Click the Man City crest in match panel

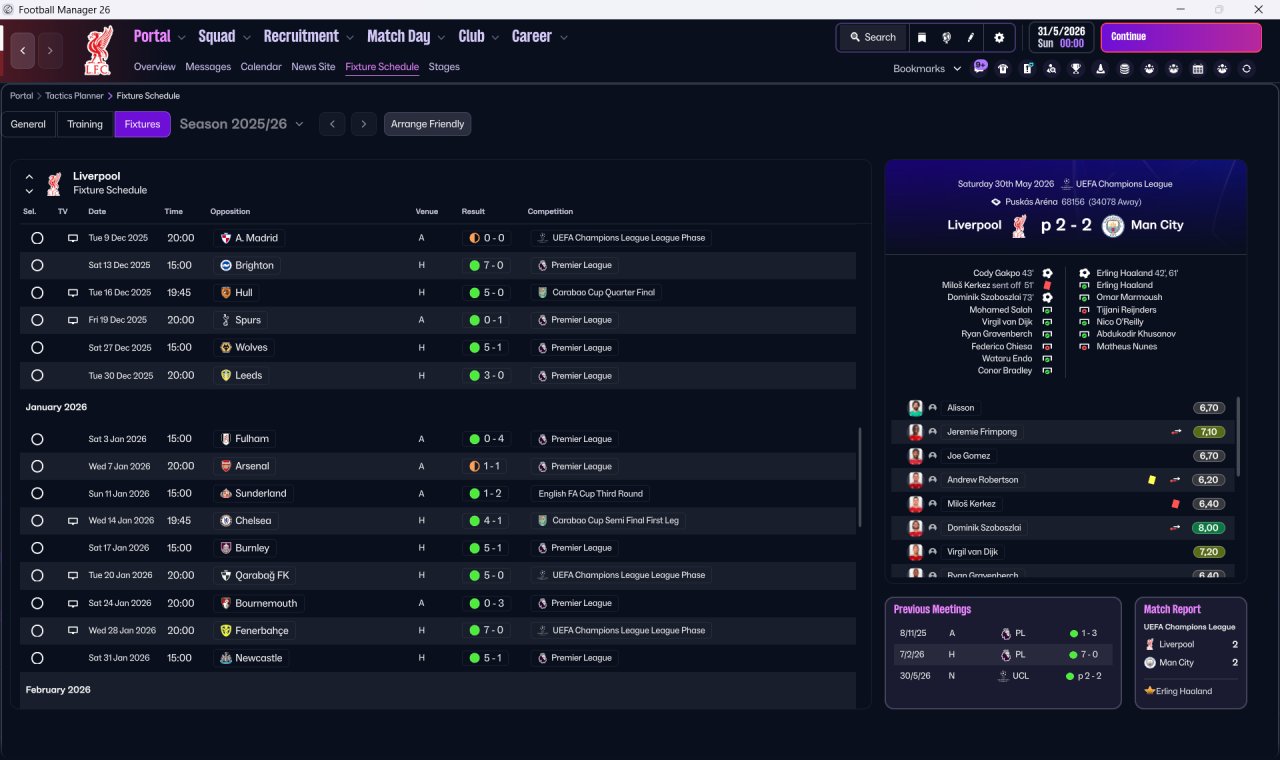click(1112, 226)
